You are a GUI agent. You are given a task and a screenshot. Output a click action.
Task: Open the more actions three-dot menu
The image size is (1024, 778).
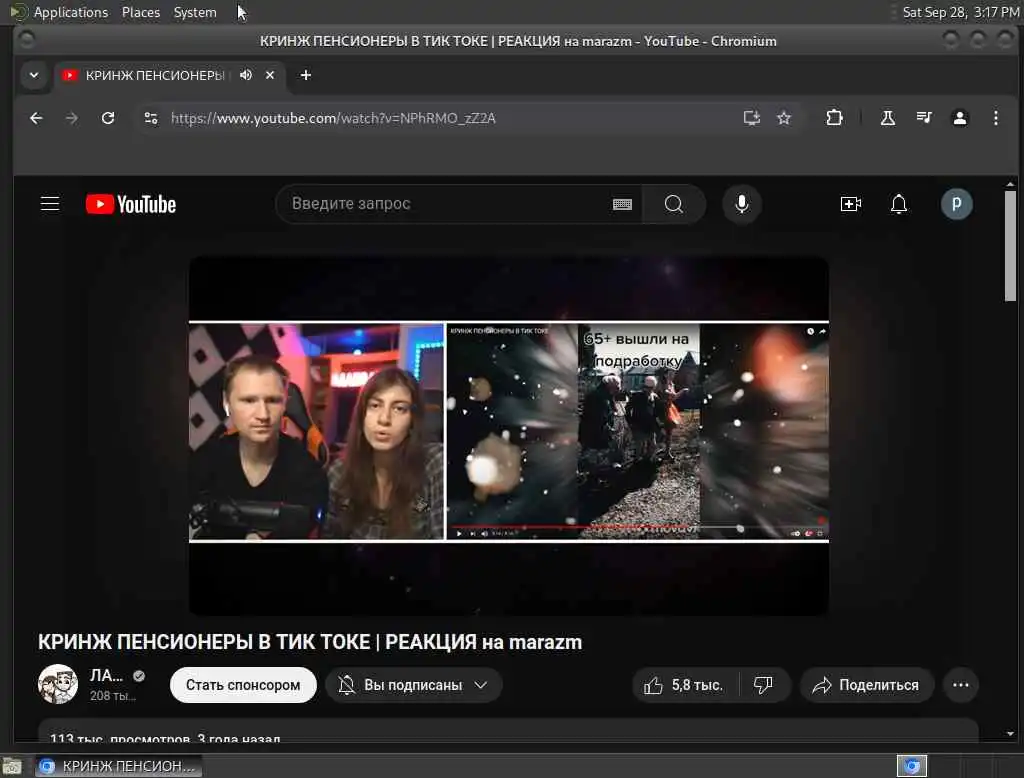click(961, 685)
